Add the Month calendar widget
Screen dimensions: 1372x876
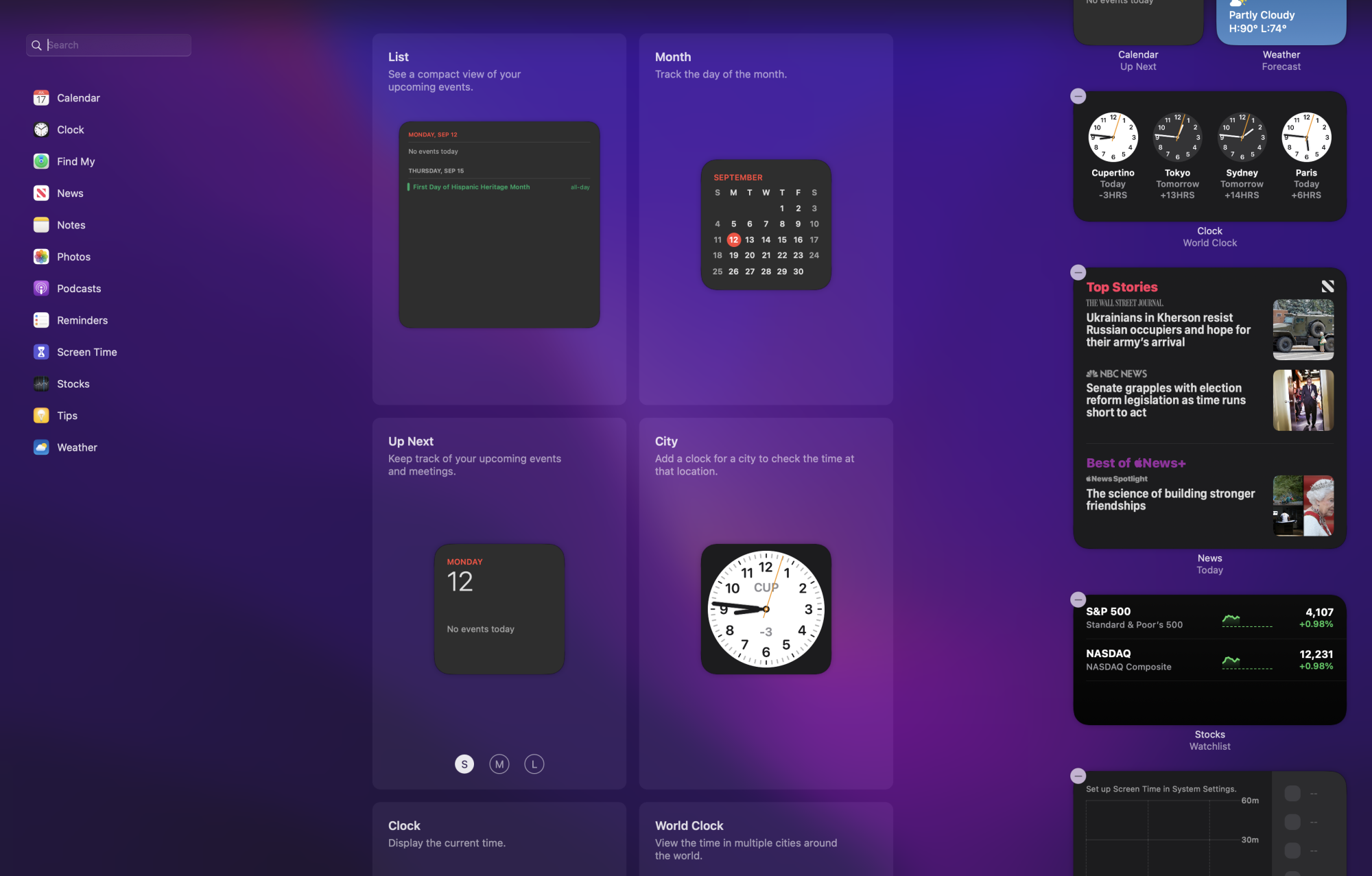click(x=766, y=225)
